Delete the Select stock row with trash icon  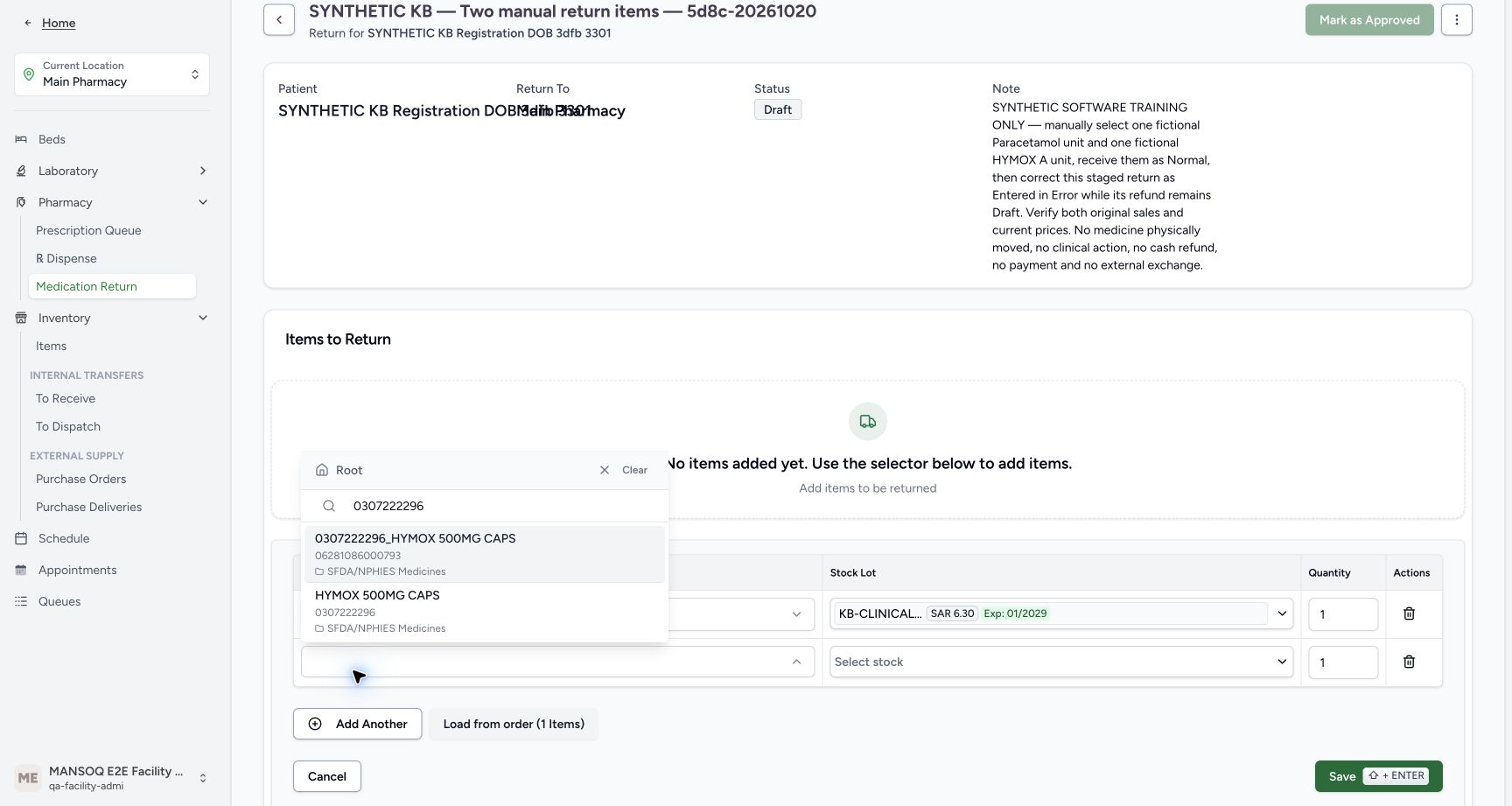(1409, 662)
